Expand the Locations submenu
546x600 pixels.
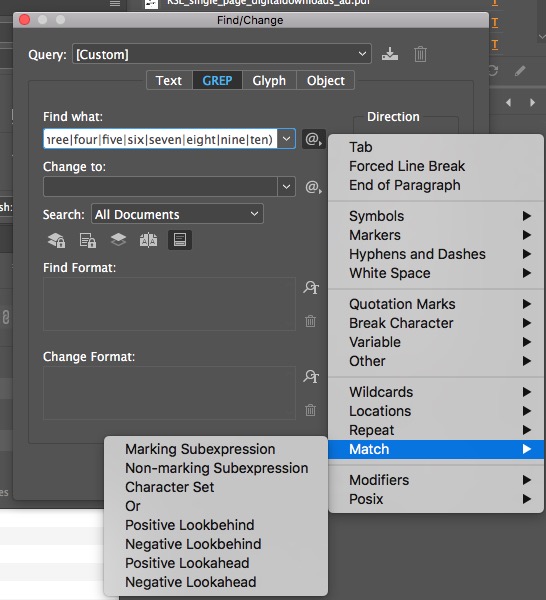(436, 411)
